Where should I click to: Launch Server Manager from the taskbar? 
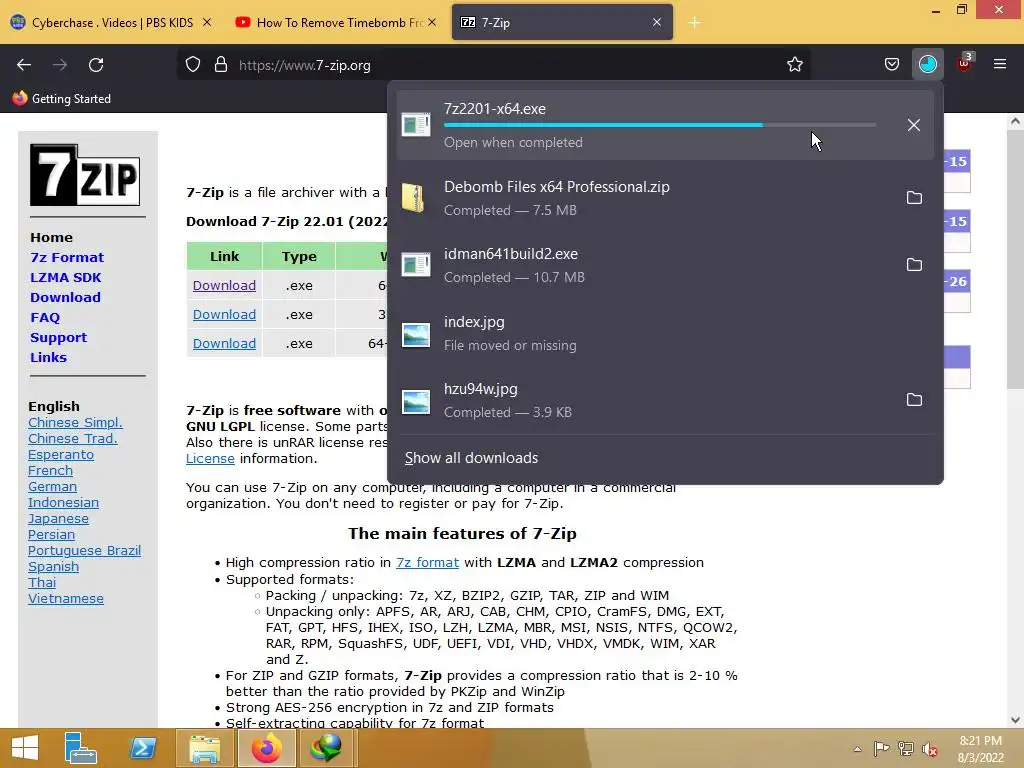coord(80,748)
